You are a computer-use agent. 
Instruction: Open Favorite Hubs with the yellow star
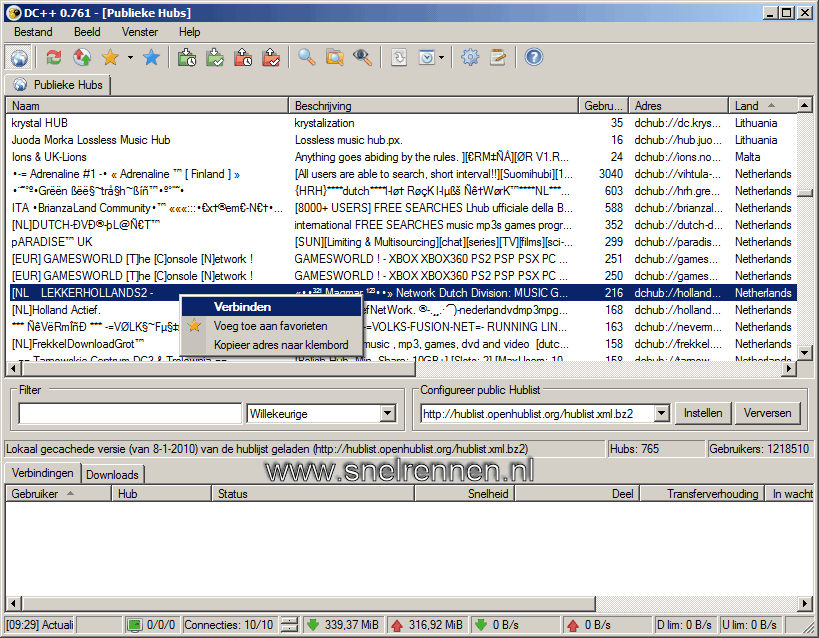(x=110, y=57)
